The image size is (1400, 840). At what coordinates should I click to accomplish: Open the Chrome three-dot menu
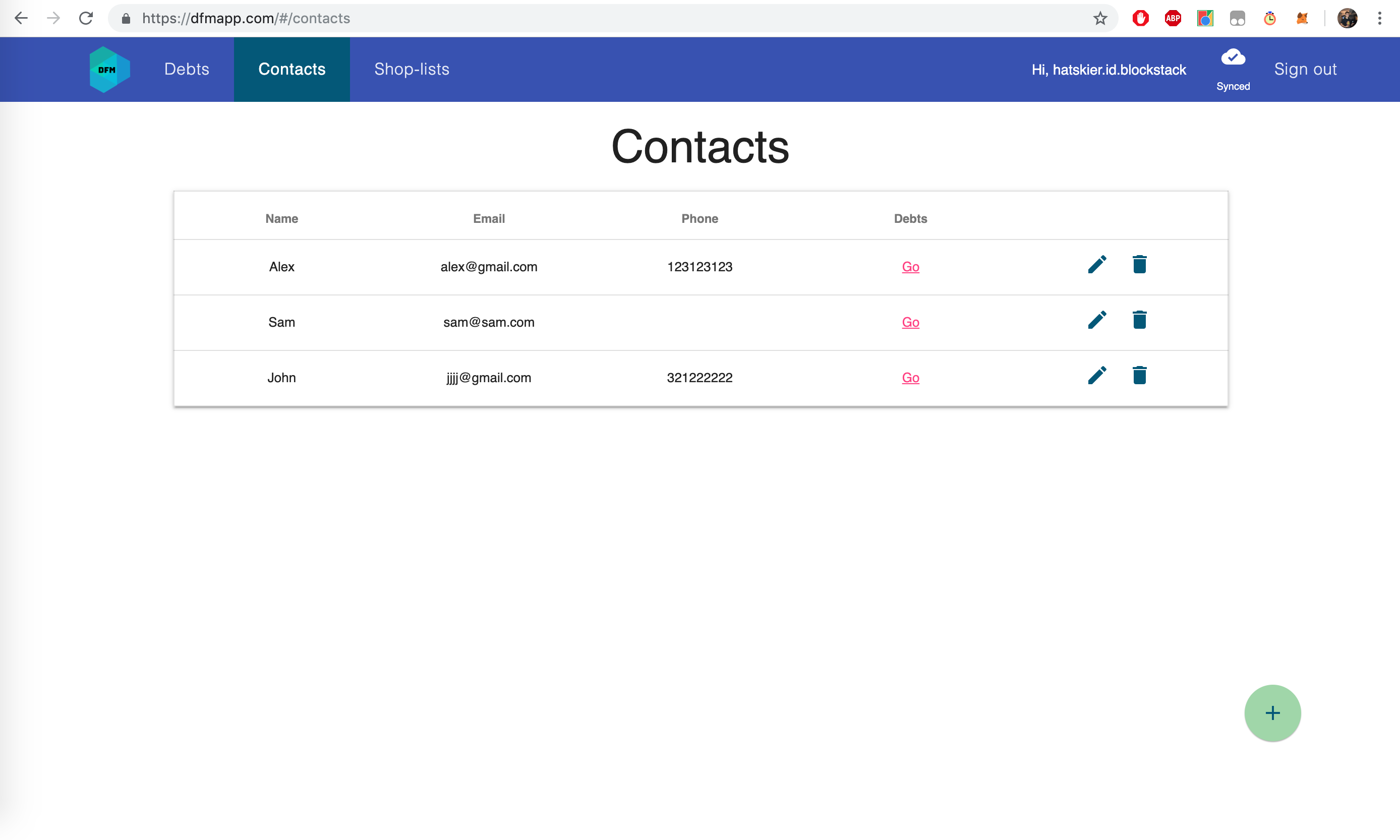click(x=1379, y=19)
